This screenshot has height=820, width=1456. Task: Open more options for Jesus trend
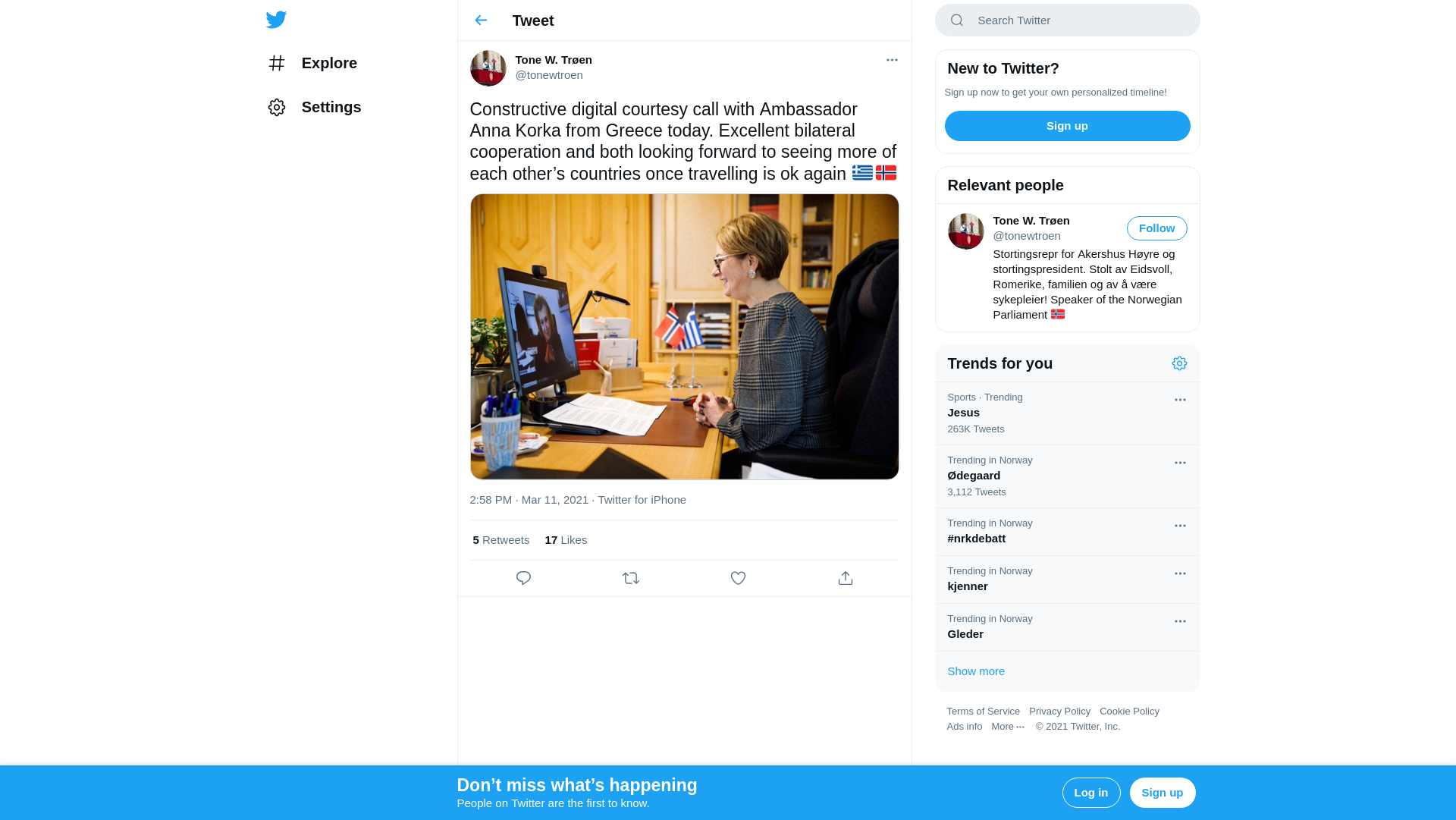1180,400
